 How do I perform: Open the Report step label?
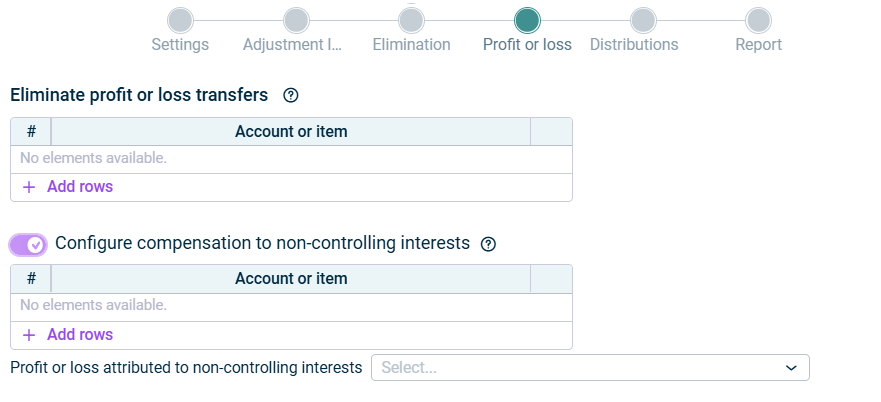[758, 45]
